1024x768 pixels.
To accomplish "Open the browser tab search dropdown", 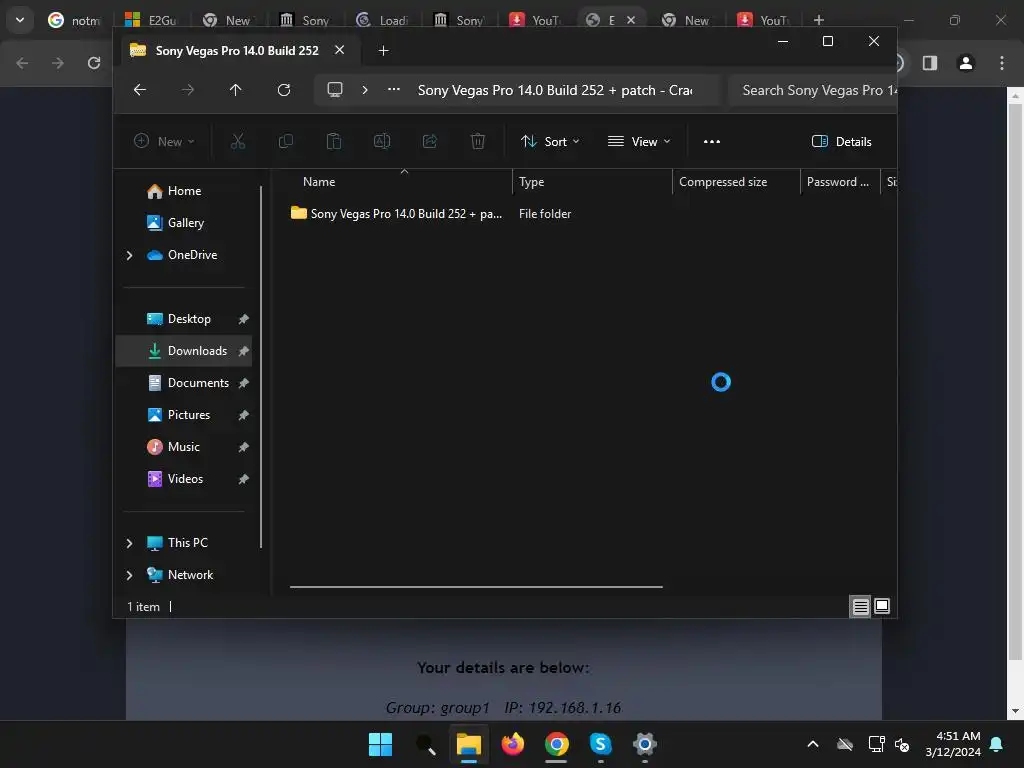I will click(20, 20).
